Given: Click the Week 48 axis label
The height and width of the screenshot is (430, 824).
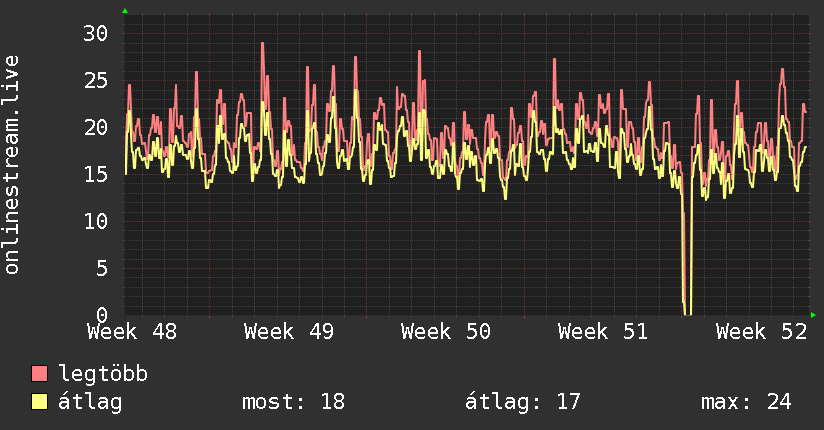Looking at the screenshot, I should click(132, 332).
